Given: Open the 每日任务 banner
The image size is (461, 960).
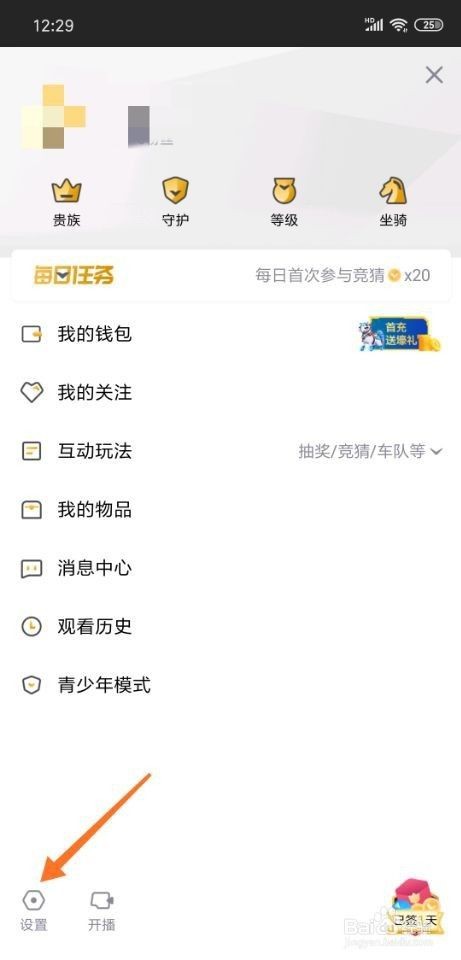Looking at the screenshot, I should pyautogui.click(x=231, y=276).
